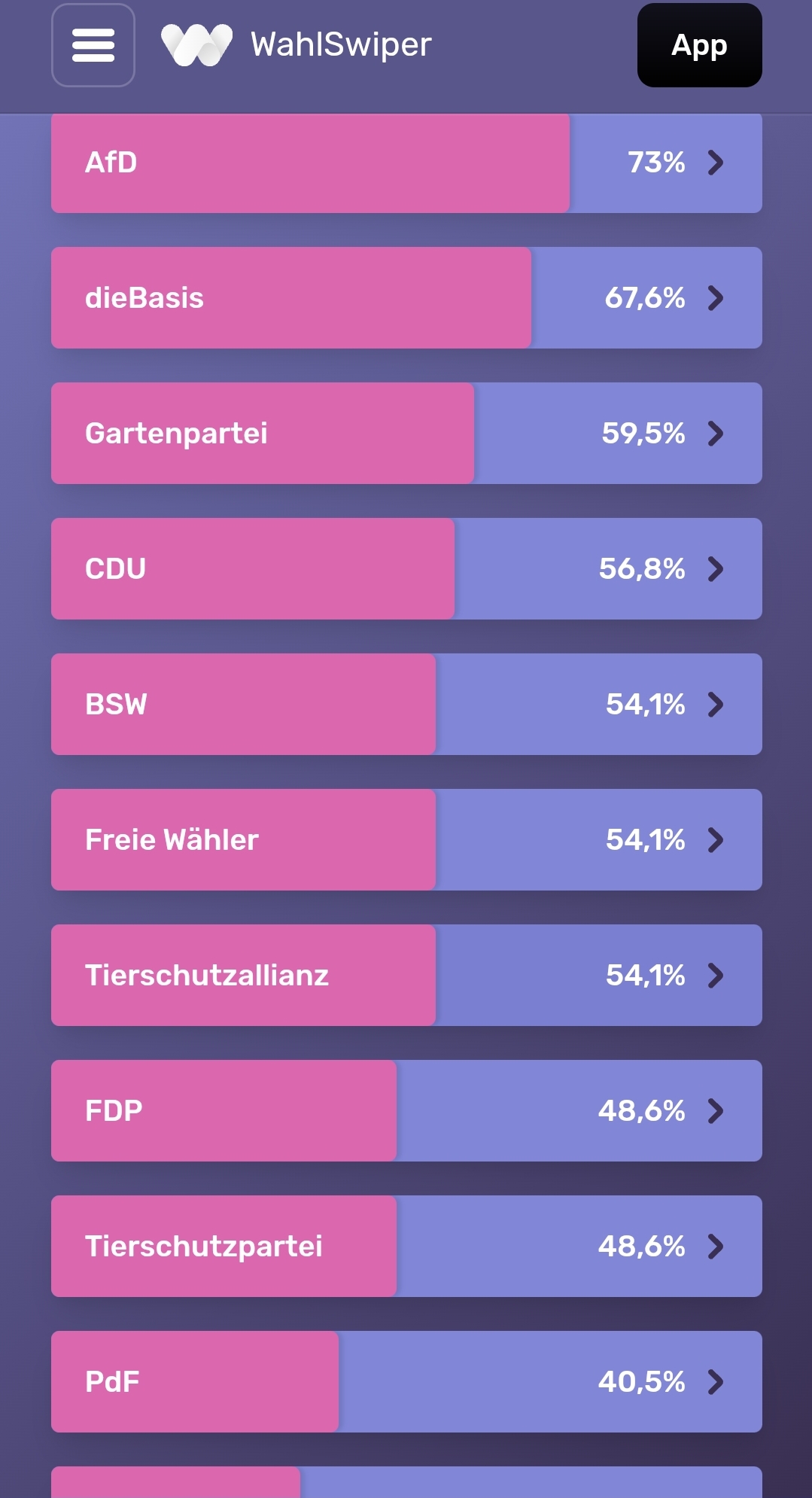Click the Tierschutzpartei arrow icon
The image size is (812, 1498).
pyautogui.click(x=716, y=1247)
